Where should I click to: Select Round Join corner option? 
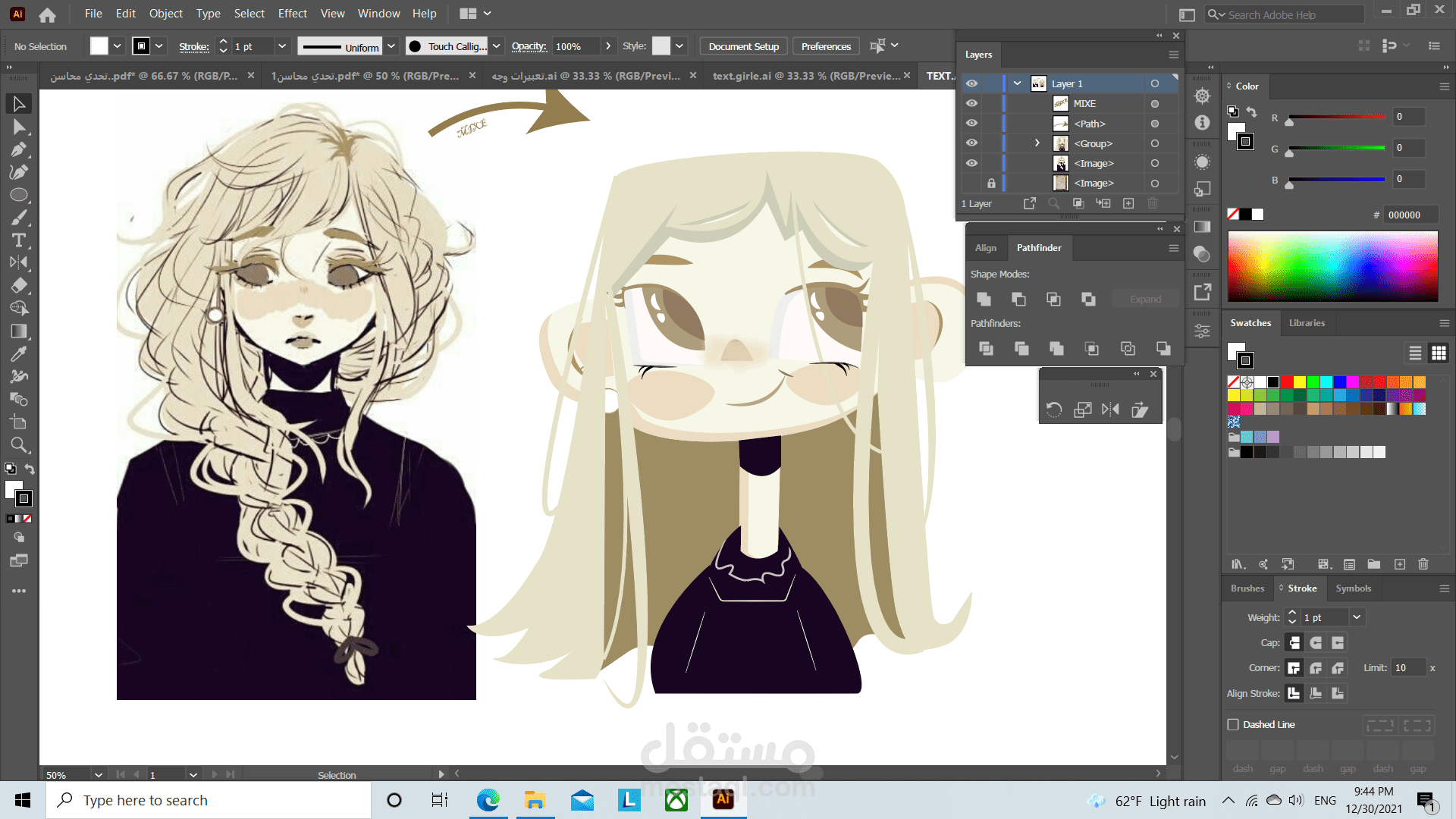click(x=1316, y=668)
